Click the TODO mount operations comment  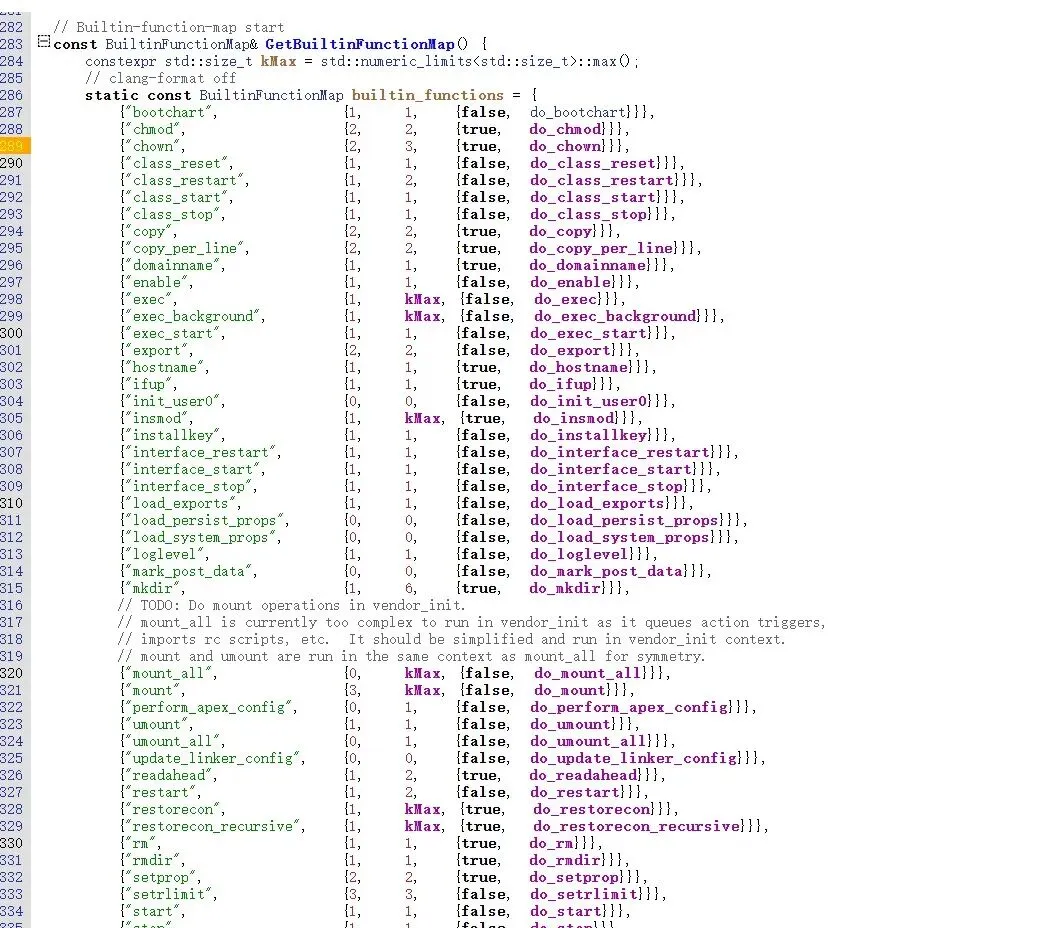click(x=291, y=605)
